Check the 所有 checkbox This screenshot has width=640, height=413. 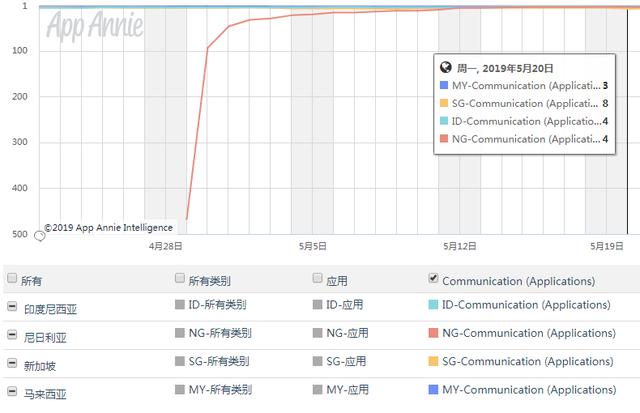[12, 279]
